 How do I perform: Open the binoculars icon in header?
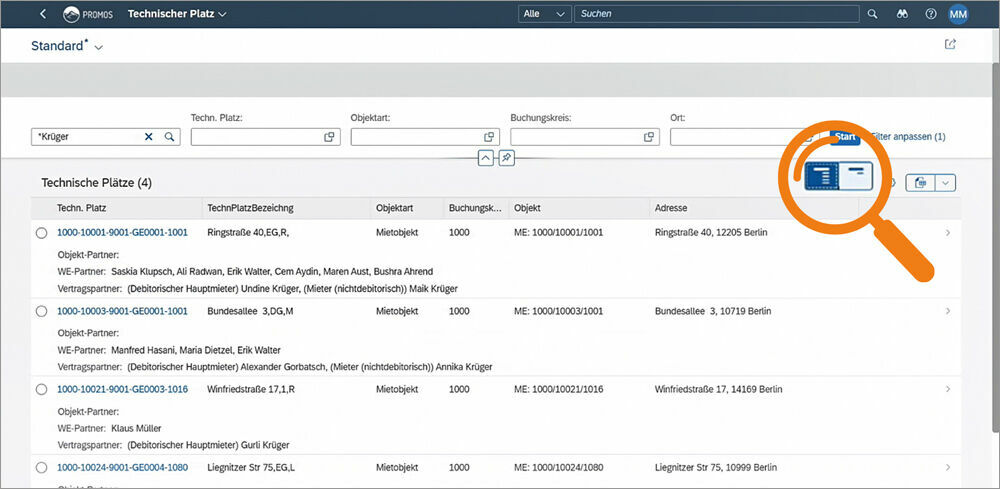pos(901,14)
